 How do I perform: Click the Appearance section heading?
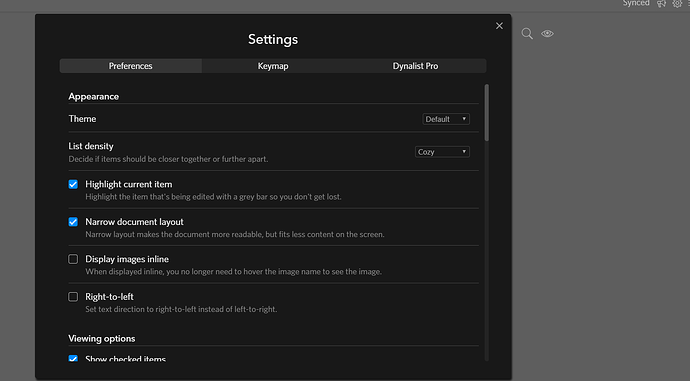[x=93, y=96]
